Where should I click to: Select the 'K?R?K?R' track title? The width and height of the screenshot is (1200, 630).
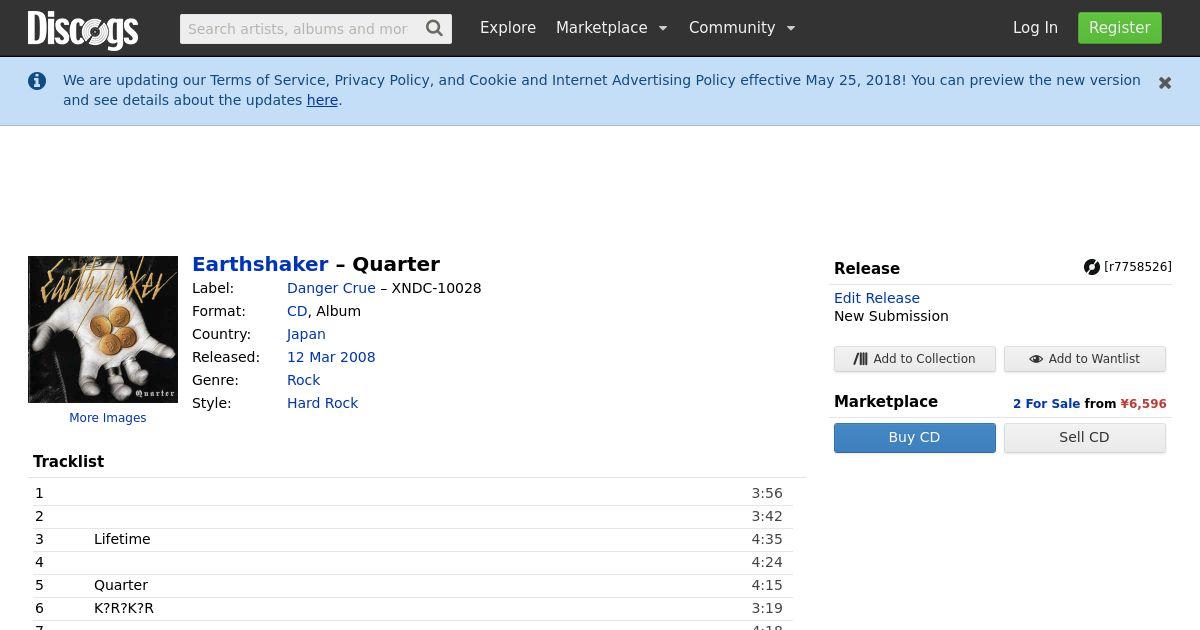(x=124, y=608)
